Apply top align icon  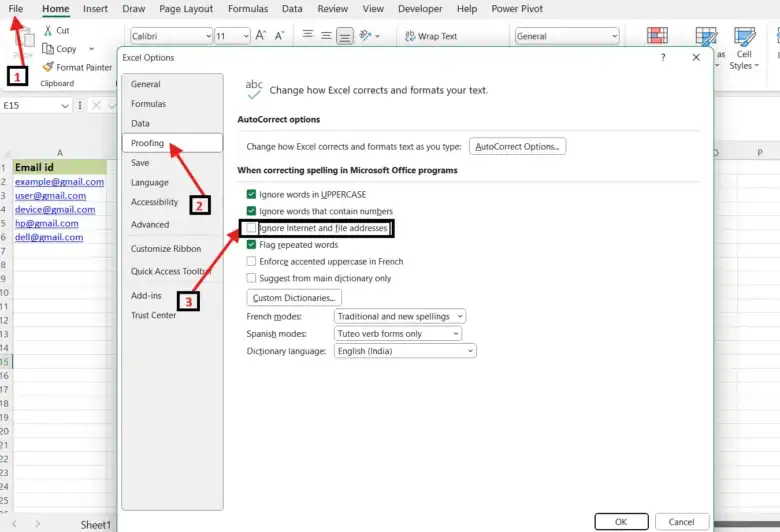tap(308, 34)
